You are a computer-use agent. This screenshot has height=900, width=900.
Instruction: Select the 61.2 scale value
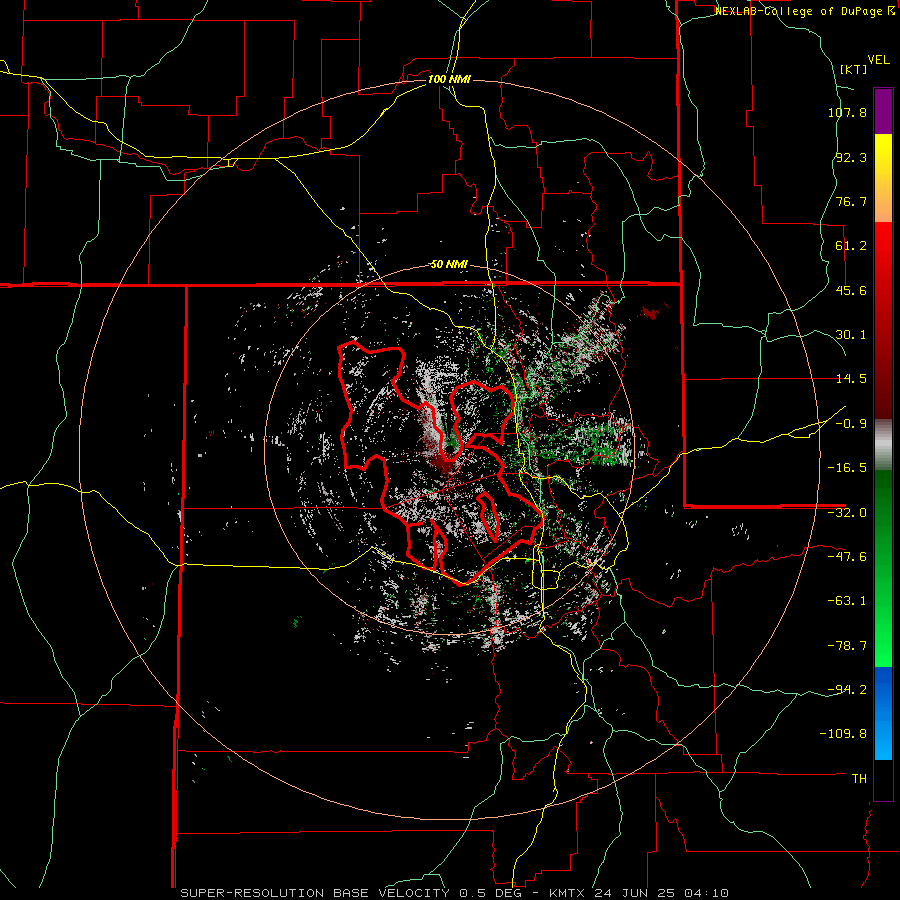851,246
